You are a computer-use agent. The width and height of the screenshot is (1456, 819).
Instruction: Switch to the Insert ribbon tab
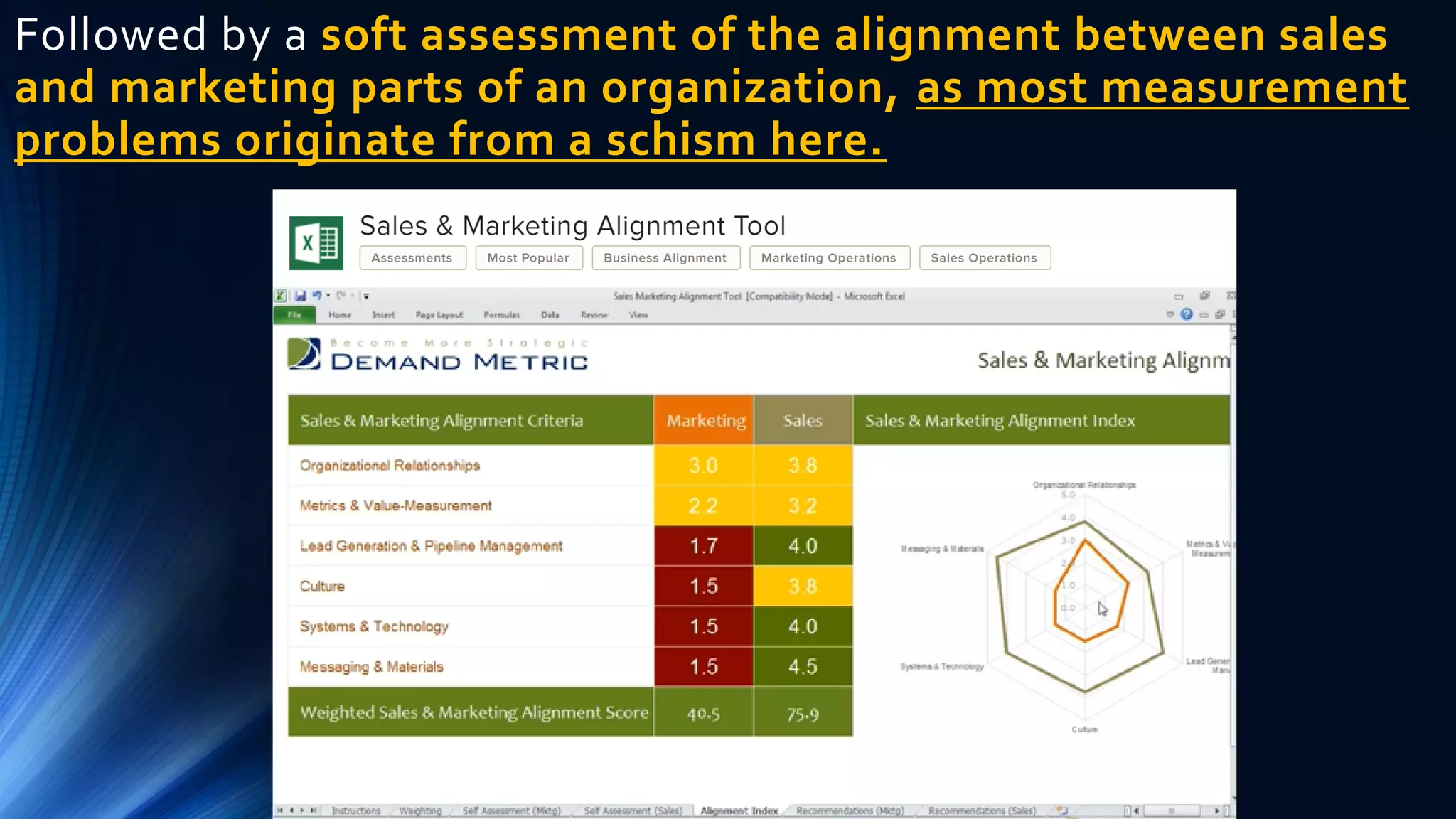click(383, 315)
